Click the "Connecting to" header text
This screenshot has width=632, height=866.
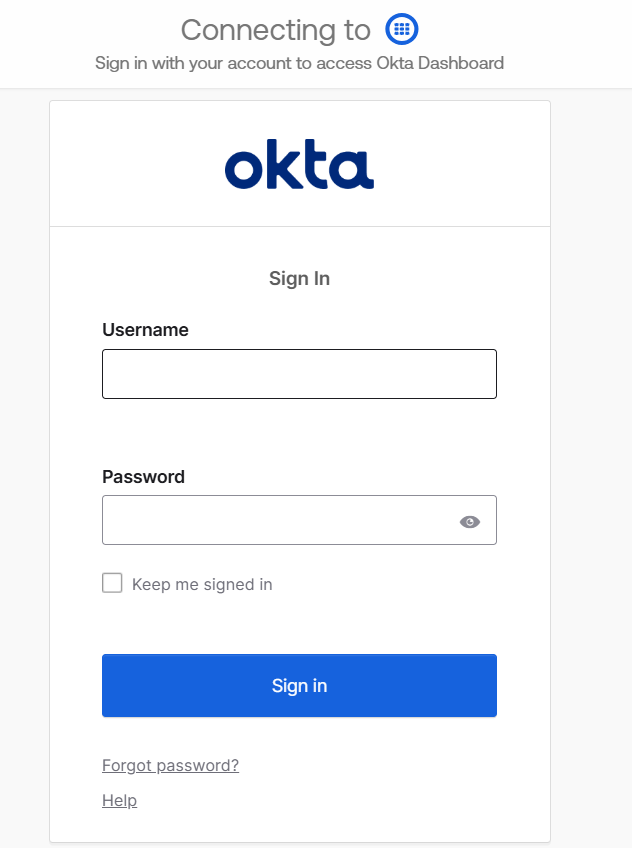point(275,30)
